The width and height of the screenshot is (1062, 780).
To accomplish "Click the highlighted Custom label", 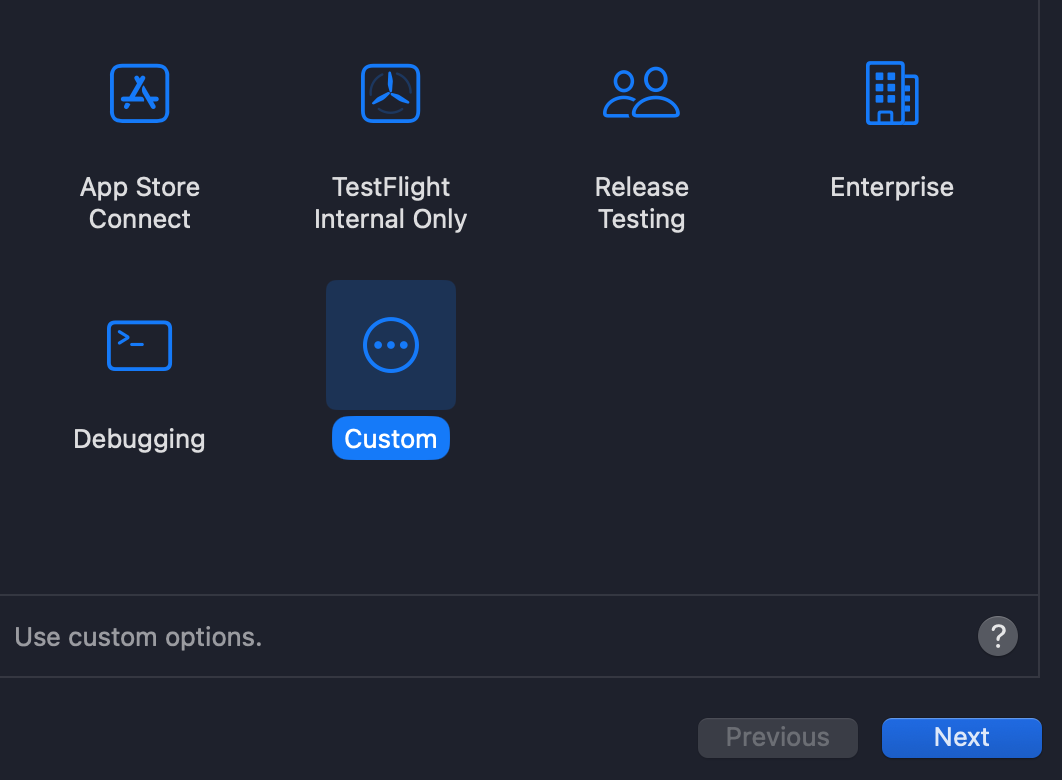I will click(x=391, y=439).
